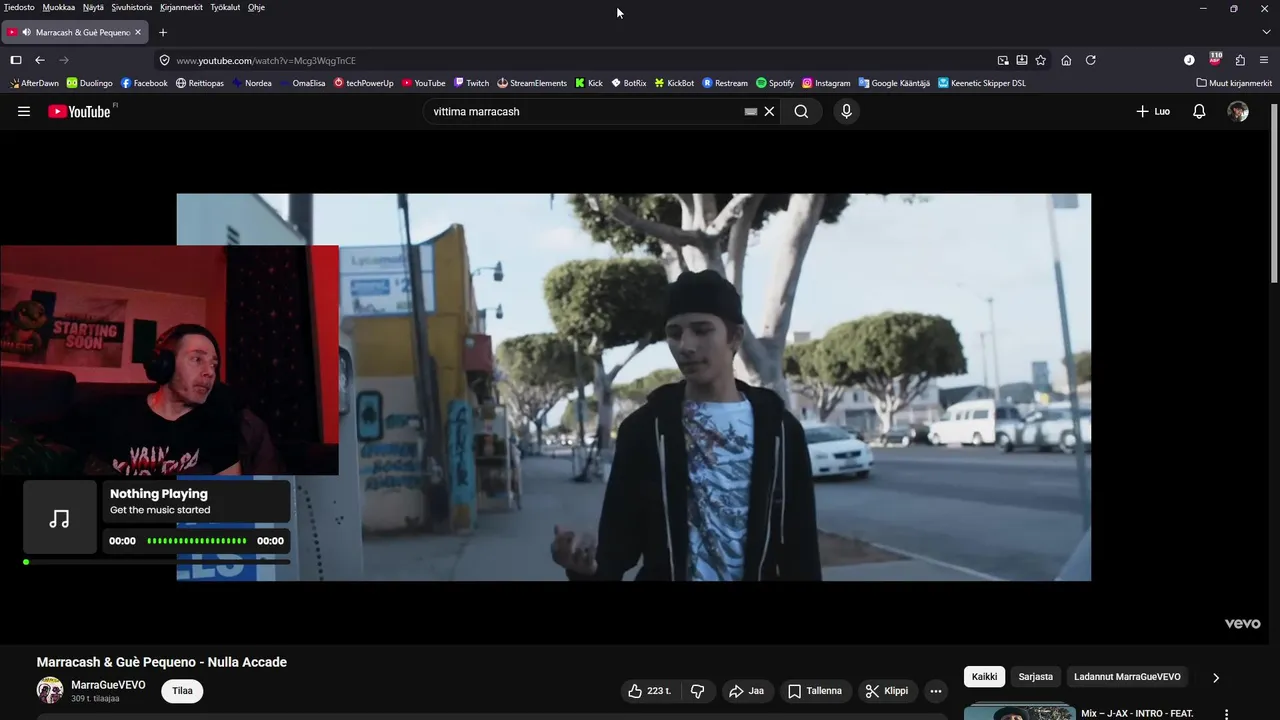Open a new browser tab

coord(163,32)
